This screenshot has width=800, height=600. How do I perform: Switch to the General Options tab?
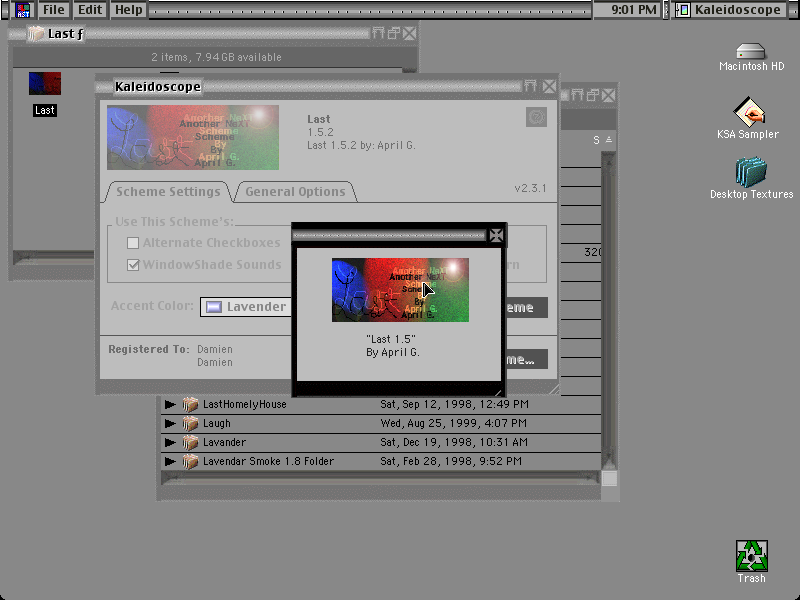295,192
